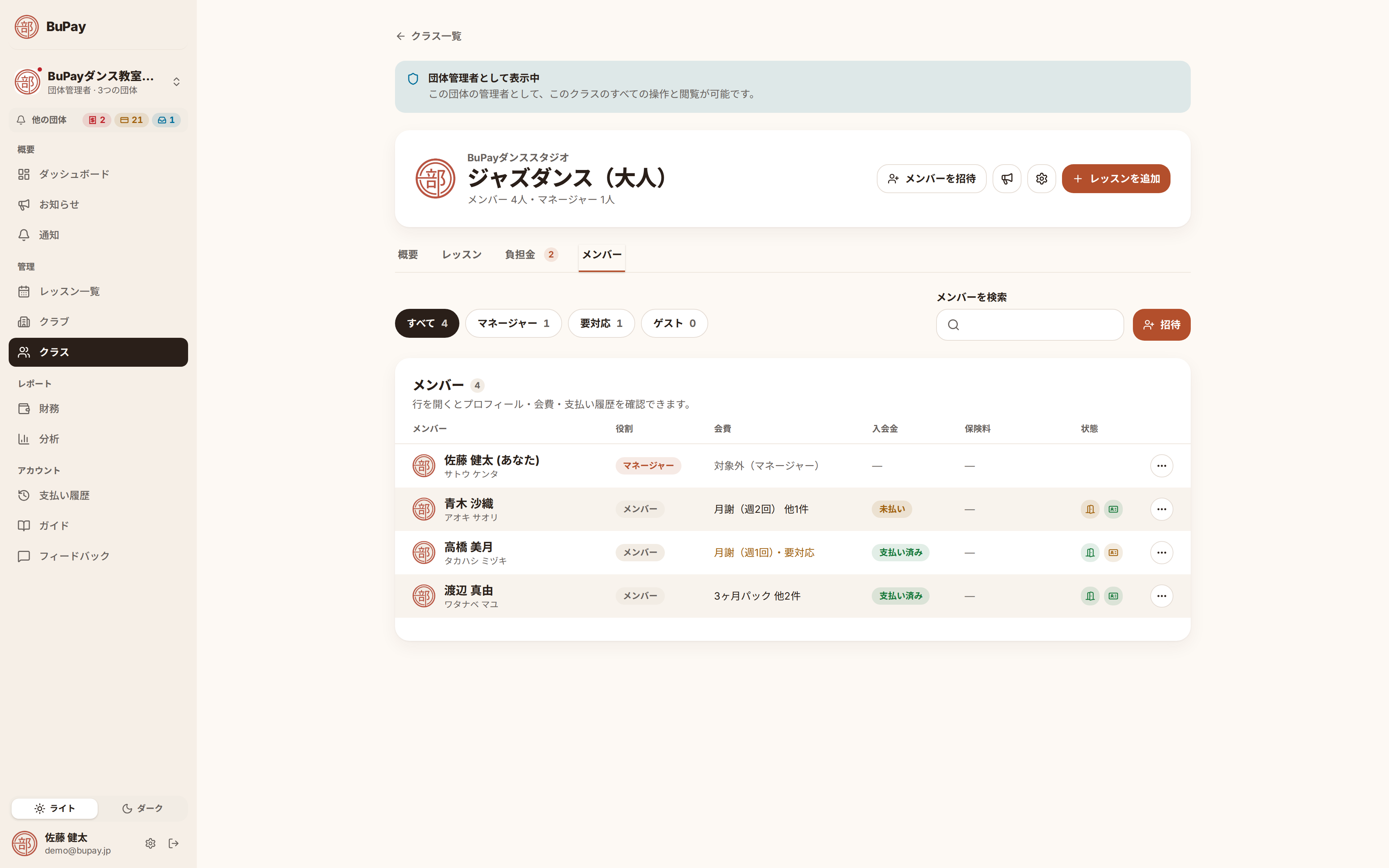1389x868 pixels.
Task: Click the megaphone announcement icon in class header
Action: 1007,179
